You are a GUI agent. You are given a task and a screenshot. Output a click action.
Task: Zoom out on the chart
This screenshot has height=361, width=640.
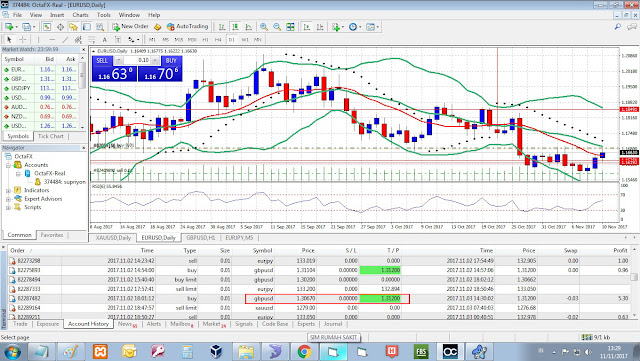click(277, 27)
